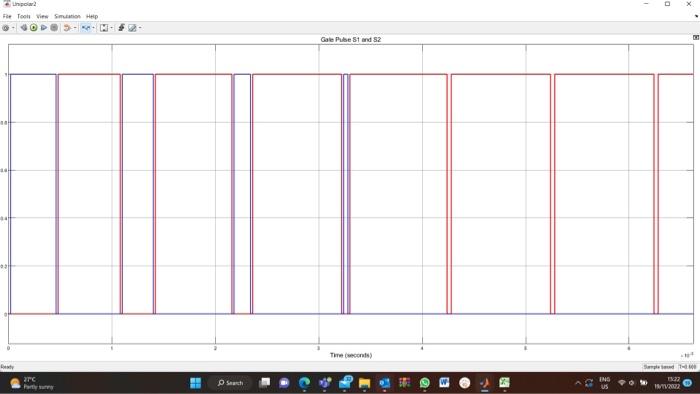Open the File menu

click(7, 16)
